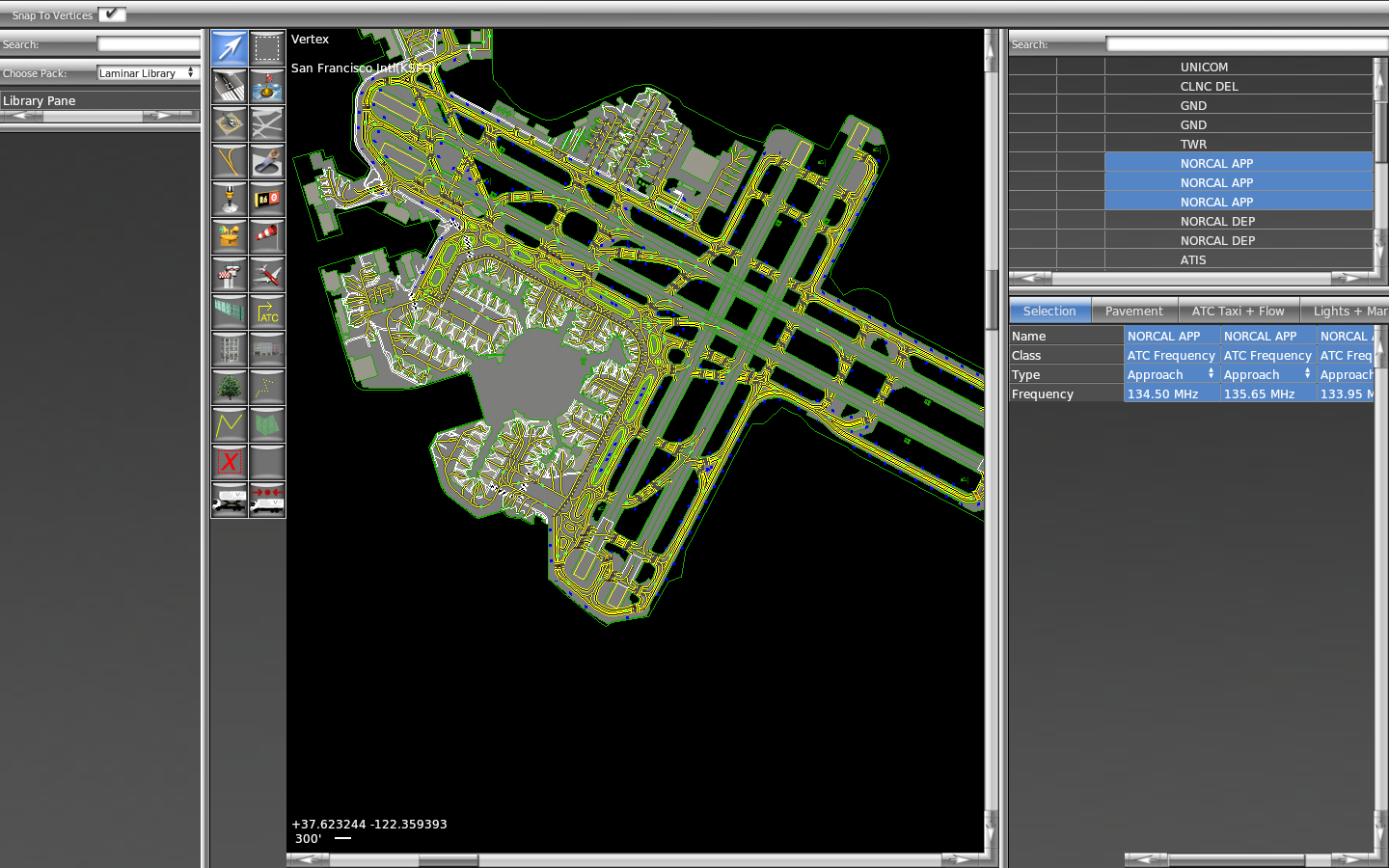Open the Choose Pack Laminar Library dropdown
This screenshot has width=1389, height=868.
[148, 73]
